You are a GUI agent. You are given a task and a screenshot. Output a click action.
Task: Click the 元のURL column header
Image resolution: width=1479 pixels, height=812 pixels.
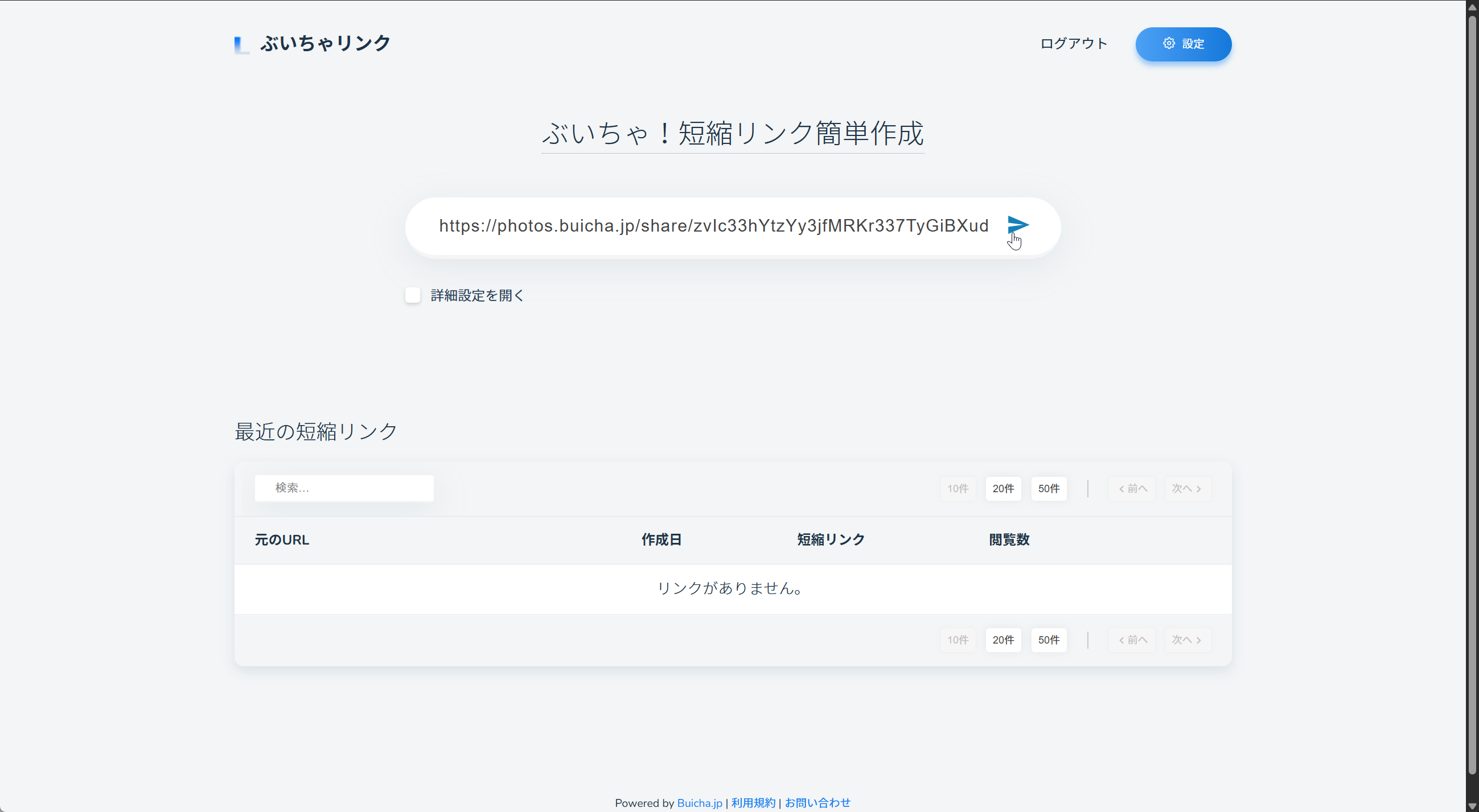tap(282, 540)
